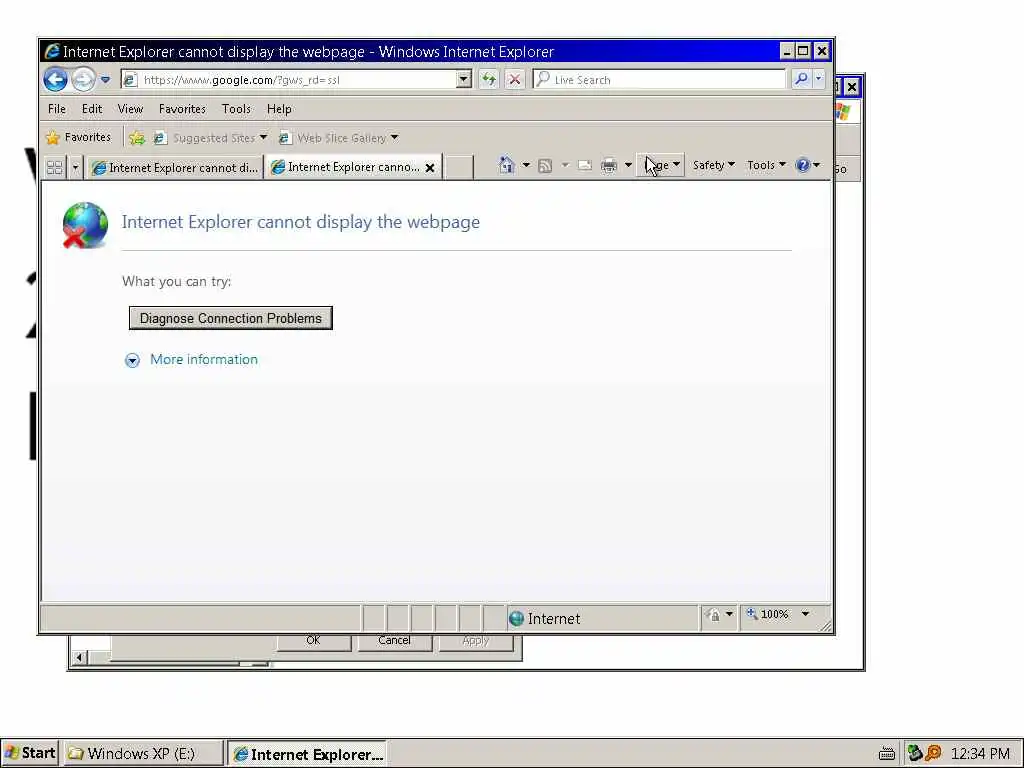The width and height of the screenshot is (1024, 768).
Task: Expand the zoom level dropdown arrow
Action: coord(805,614)
